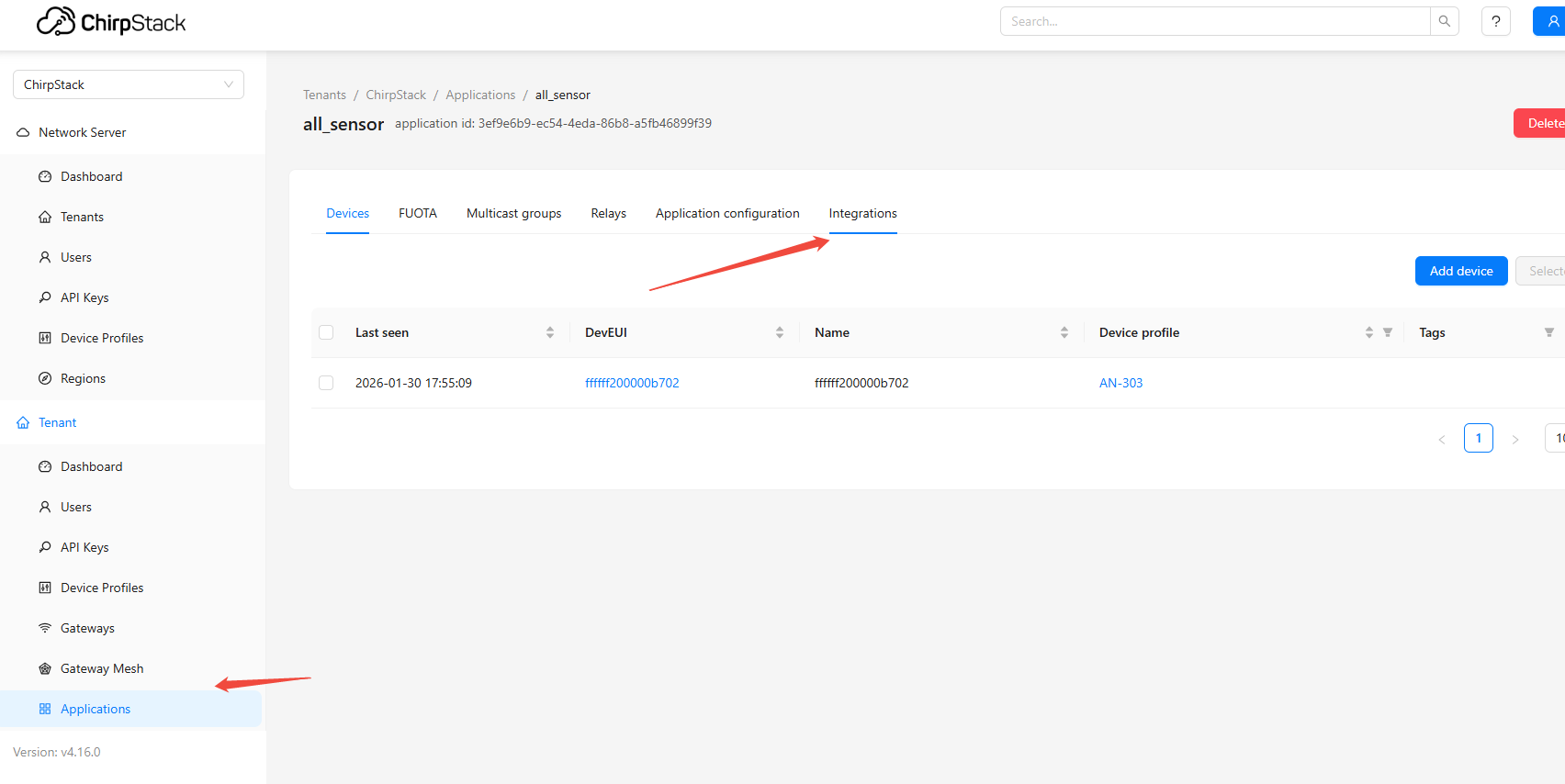Screen dimensions: 1565x784
Task: Sort by Last seen column
Action: click(549, 332)
